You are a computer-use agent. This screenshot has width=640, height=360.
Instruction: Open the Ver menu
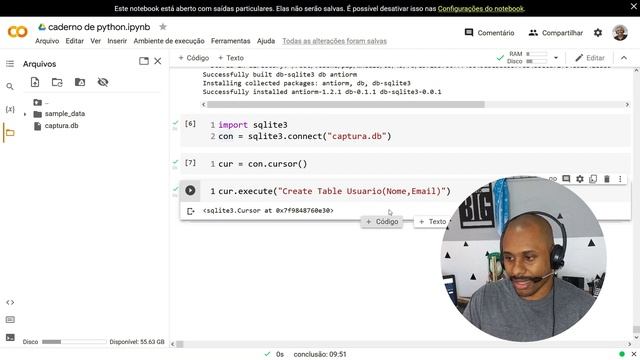pyautogui.click(x=96, y=41)
